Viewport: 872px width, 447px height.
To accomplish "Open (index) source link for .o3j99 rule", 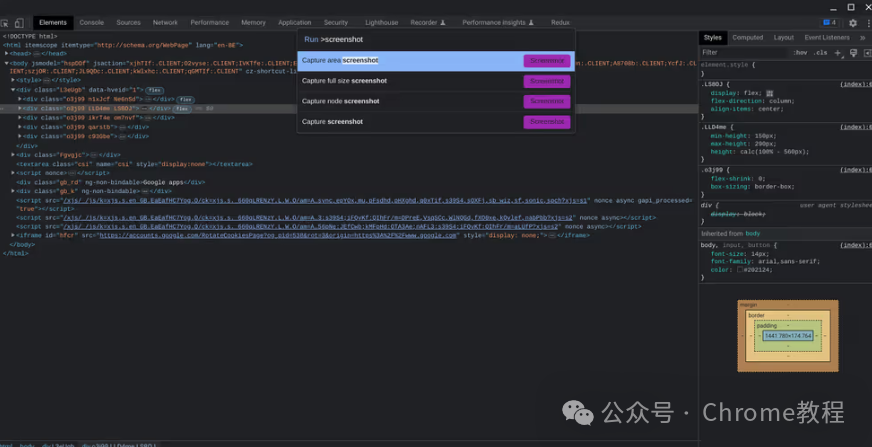I will (855, 170).
